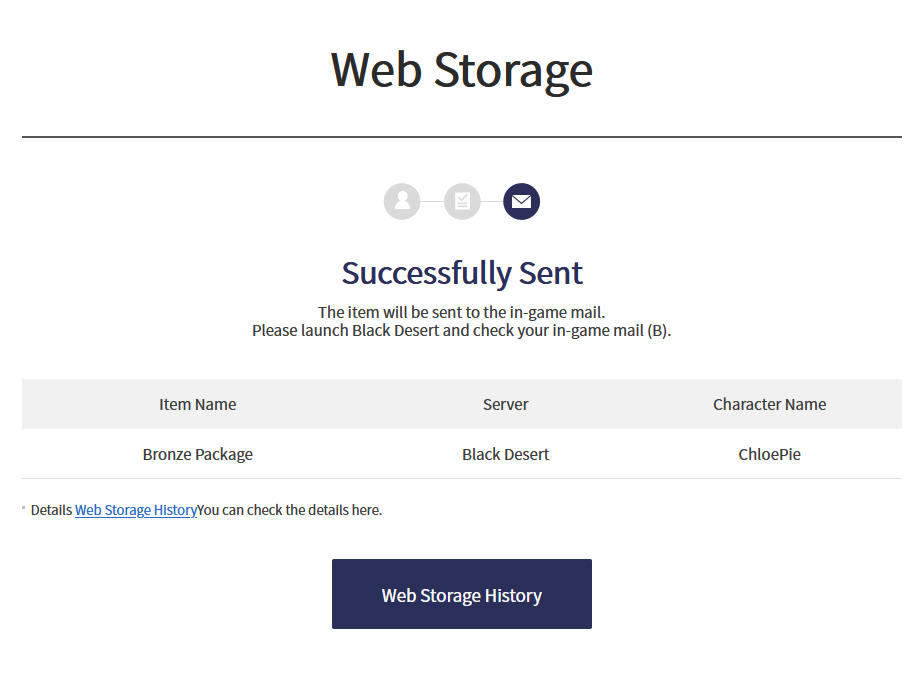Select the ChloePie character name cell
Viewport: 911px width, 683px height.
769,454
